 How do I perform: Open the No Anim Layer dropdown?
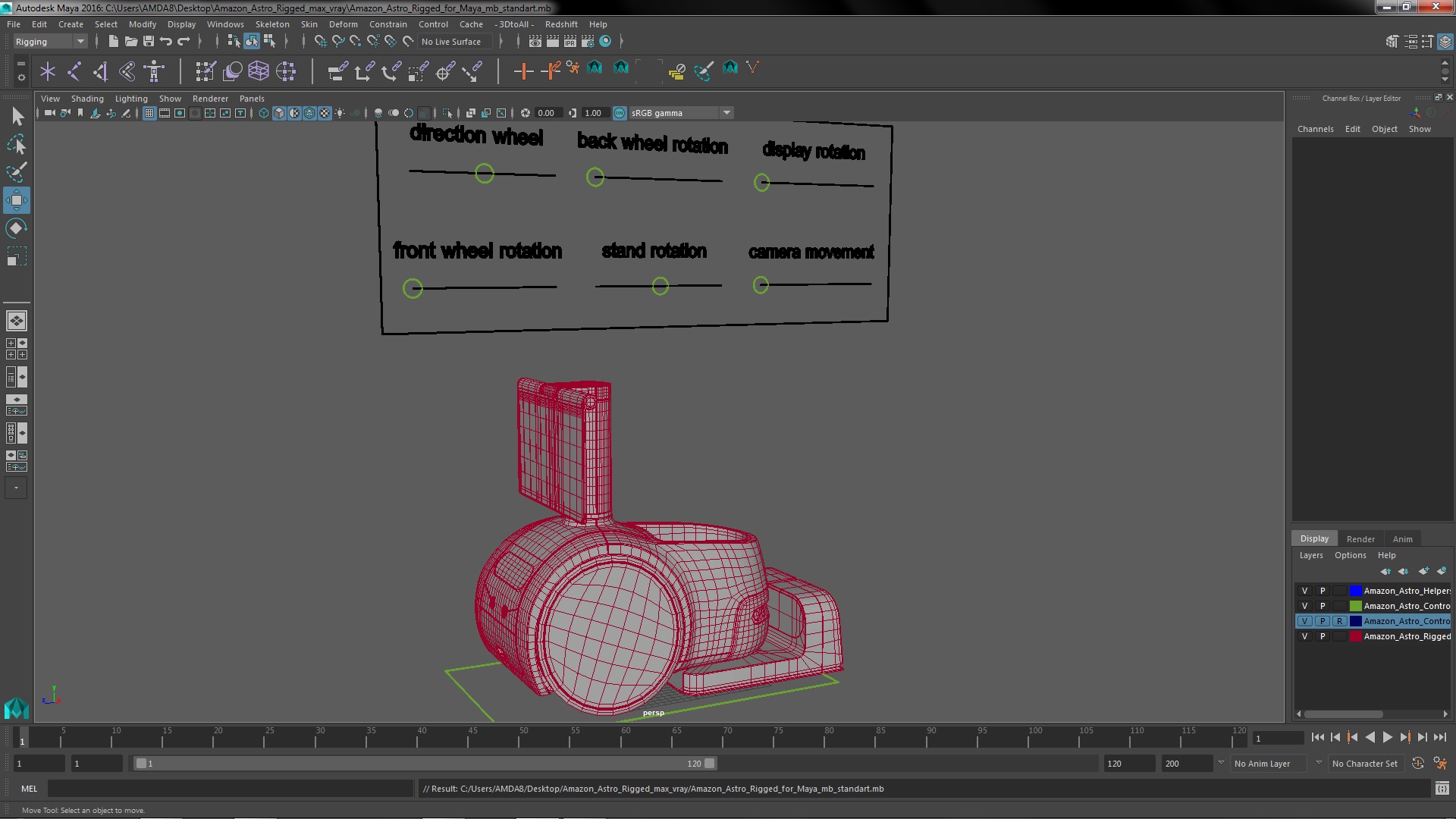(x=1269, y=764)
